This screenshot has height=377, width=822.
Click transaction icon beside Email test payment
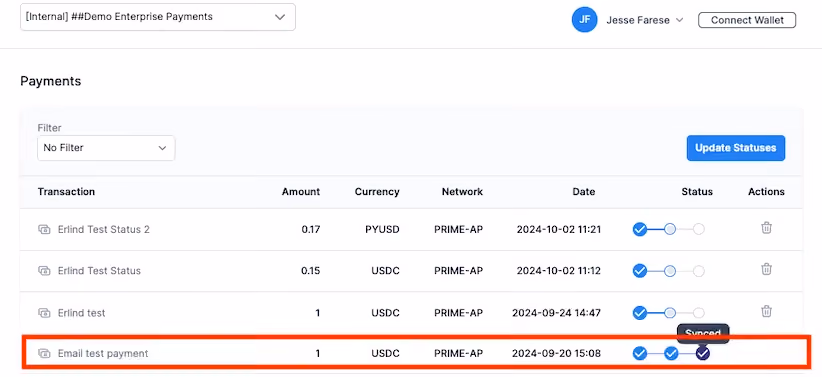[44, 353]
